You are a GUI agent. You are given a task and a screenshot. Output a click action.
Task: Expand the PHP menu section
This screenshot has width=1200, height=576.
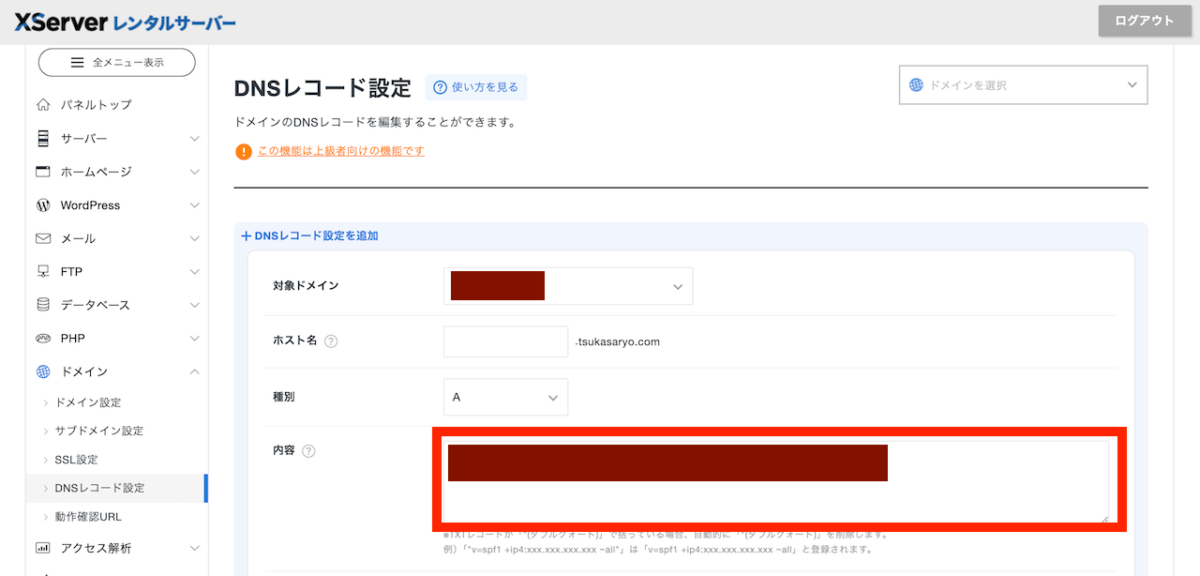point(194,338)
